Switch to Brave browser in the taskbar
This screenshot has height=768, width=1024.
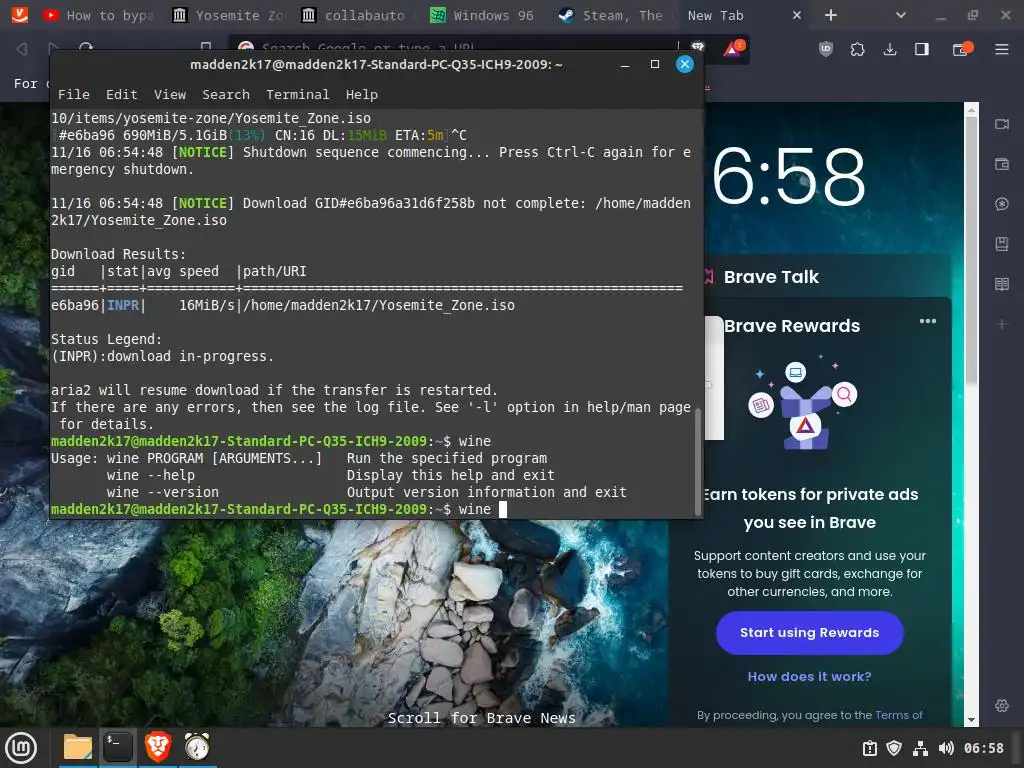coord(157,747)
